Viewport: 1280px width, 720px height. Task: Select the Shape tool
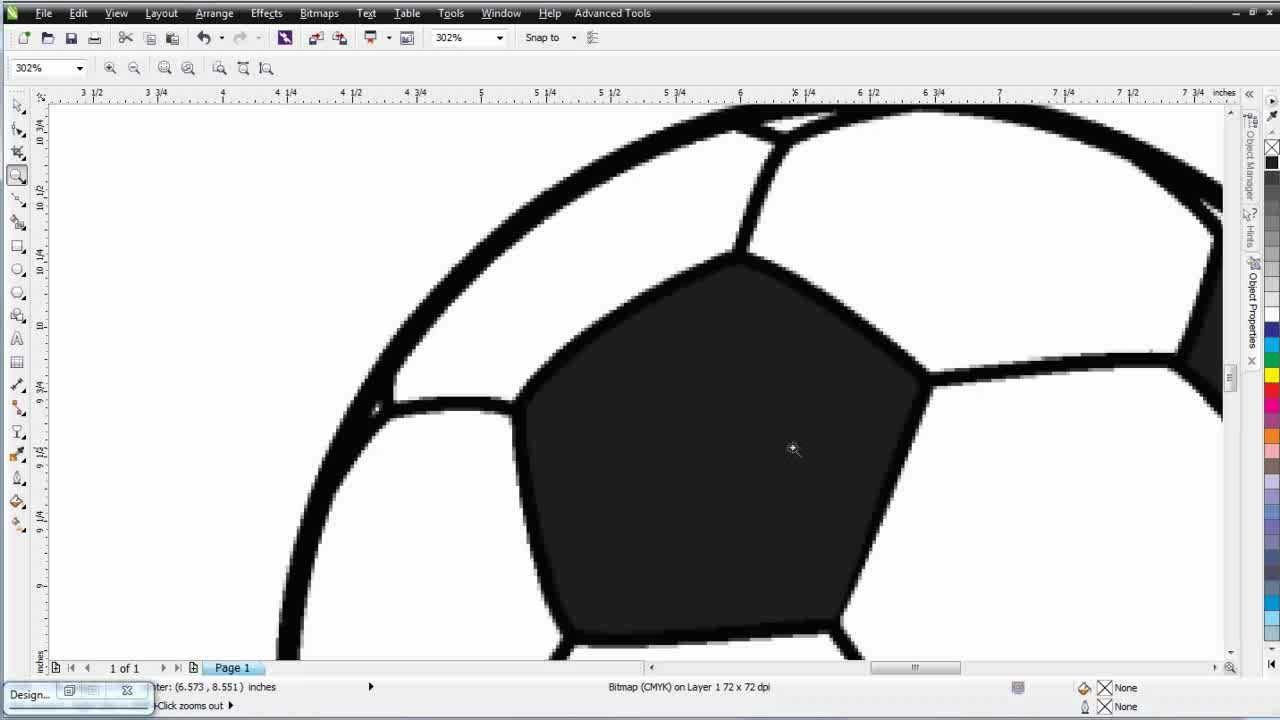coord(17,128)
